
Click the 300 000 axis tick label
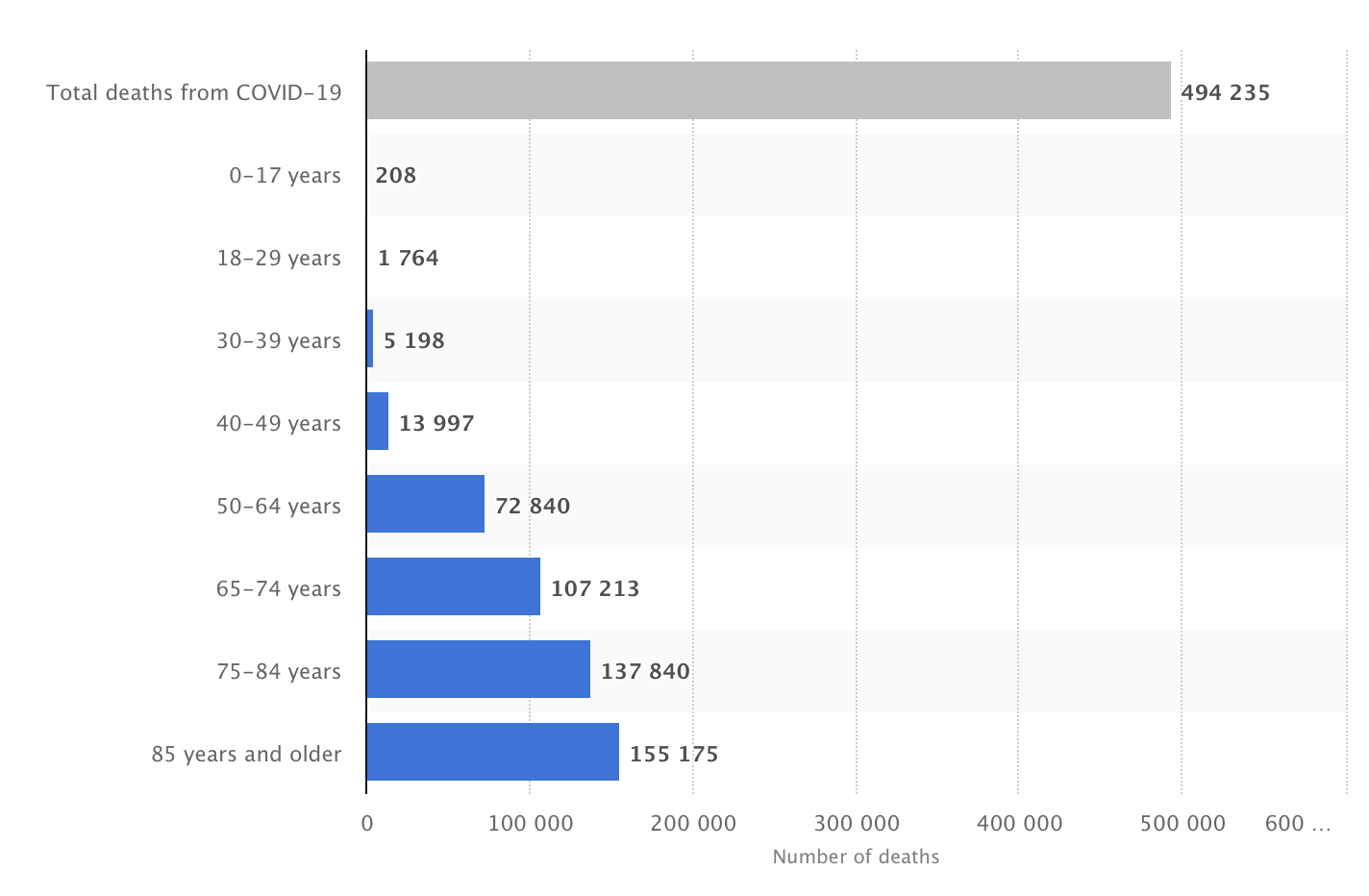pyautogui.click(x=857, y=824)
